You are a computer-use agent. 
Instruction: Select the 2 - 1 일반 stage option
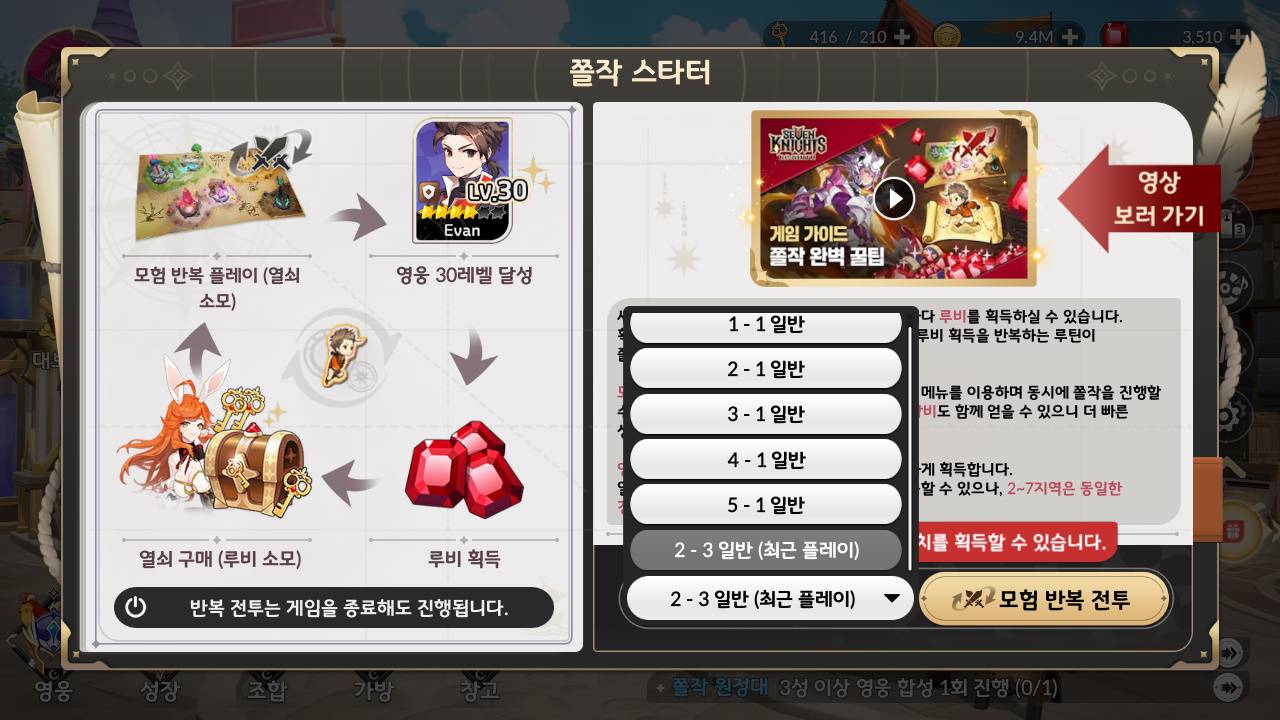(766, 369)
